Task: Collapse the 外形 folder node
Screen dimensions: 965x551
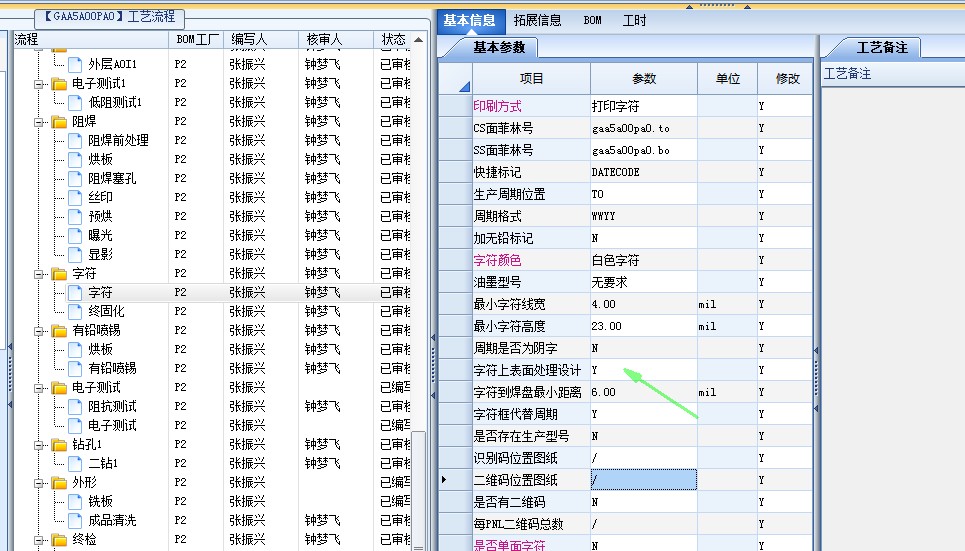Action: tap(39, 483)
